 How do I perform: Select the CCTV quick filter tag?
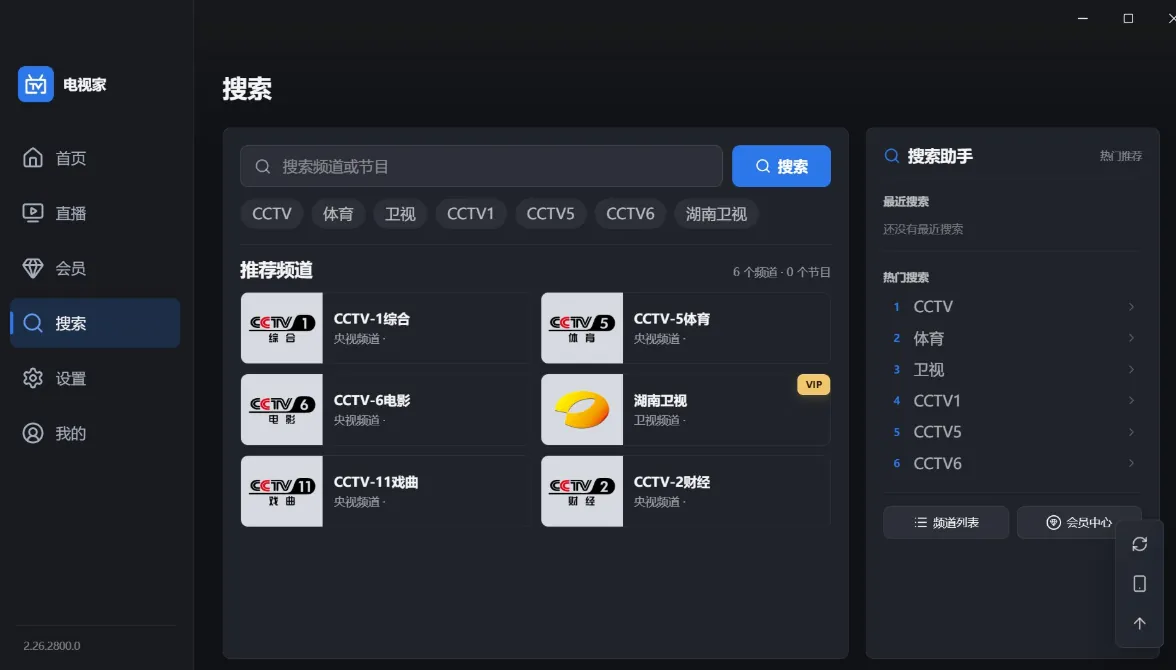272,214
